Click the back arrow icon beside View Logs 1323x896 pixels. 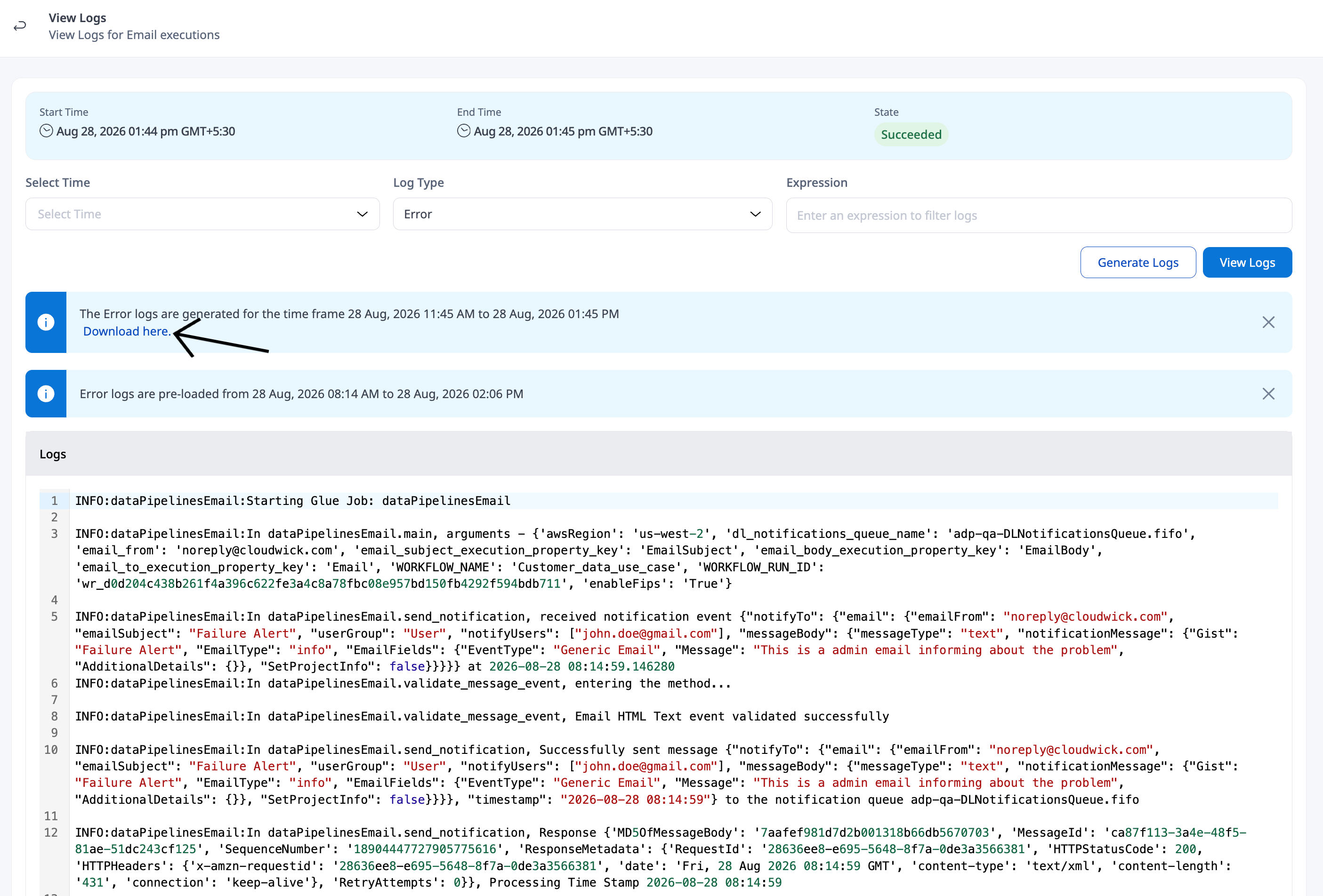20,26
